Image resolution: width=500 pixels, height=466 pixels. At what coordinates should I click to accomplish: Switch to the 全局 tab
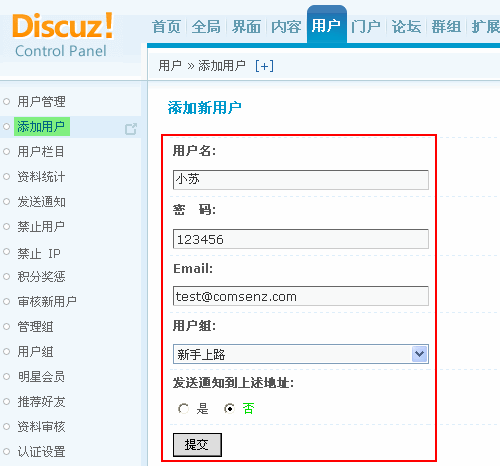206,27
